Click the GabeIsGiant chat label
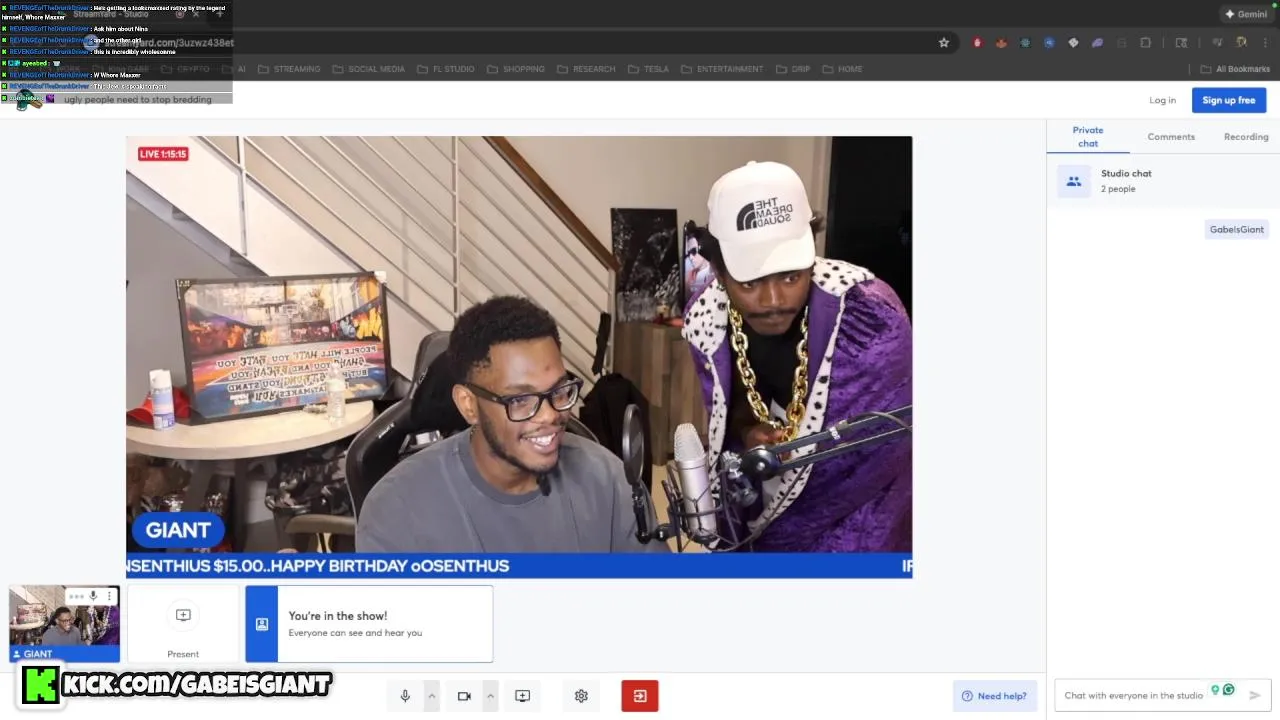 [x=1237, y=229]
